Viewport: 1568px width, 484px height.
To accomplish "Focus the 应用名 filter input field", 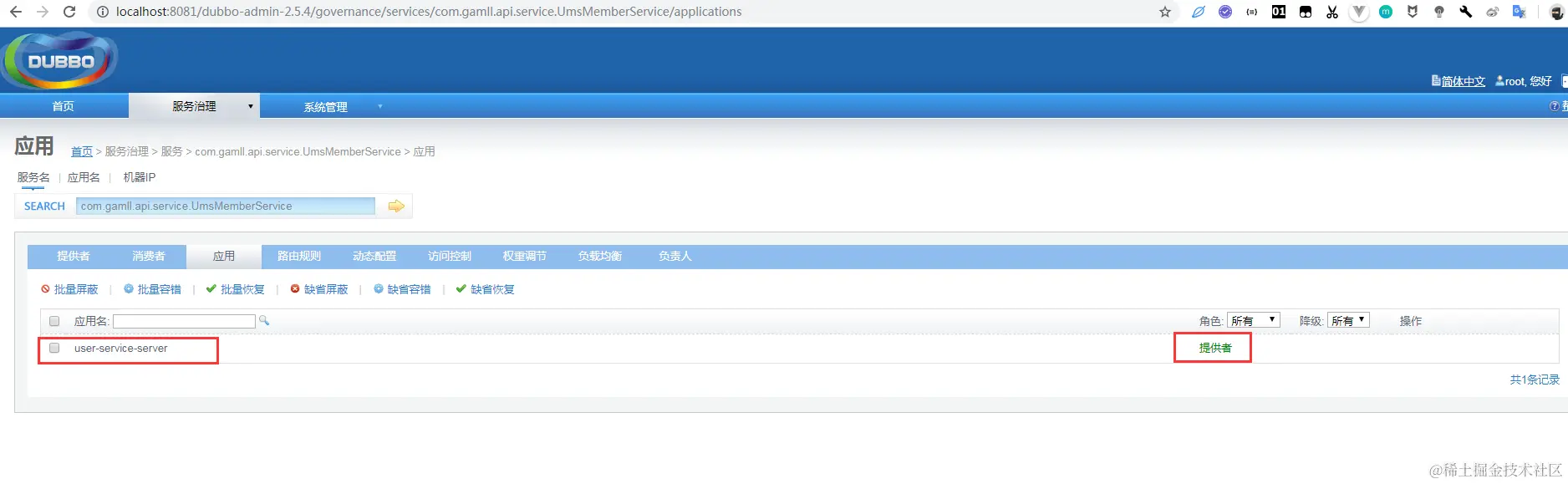I will [184, 321].
